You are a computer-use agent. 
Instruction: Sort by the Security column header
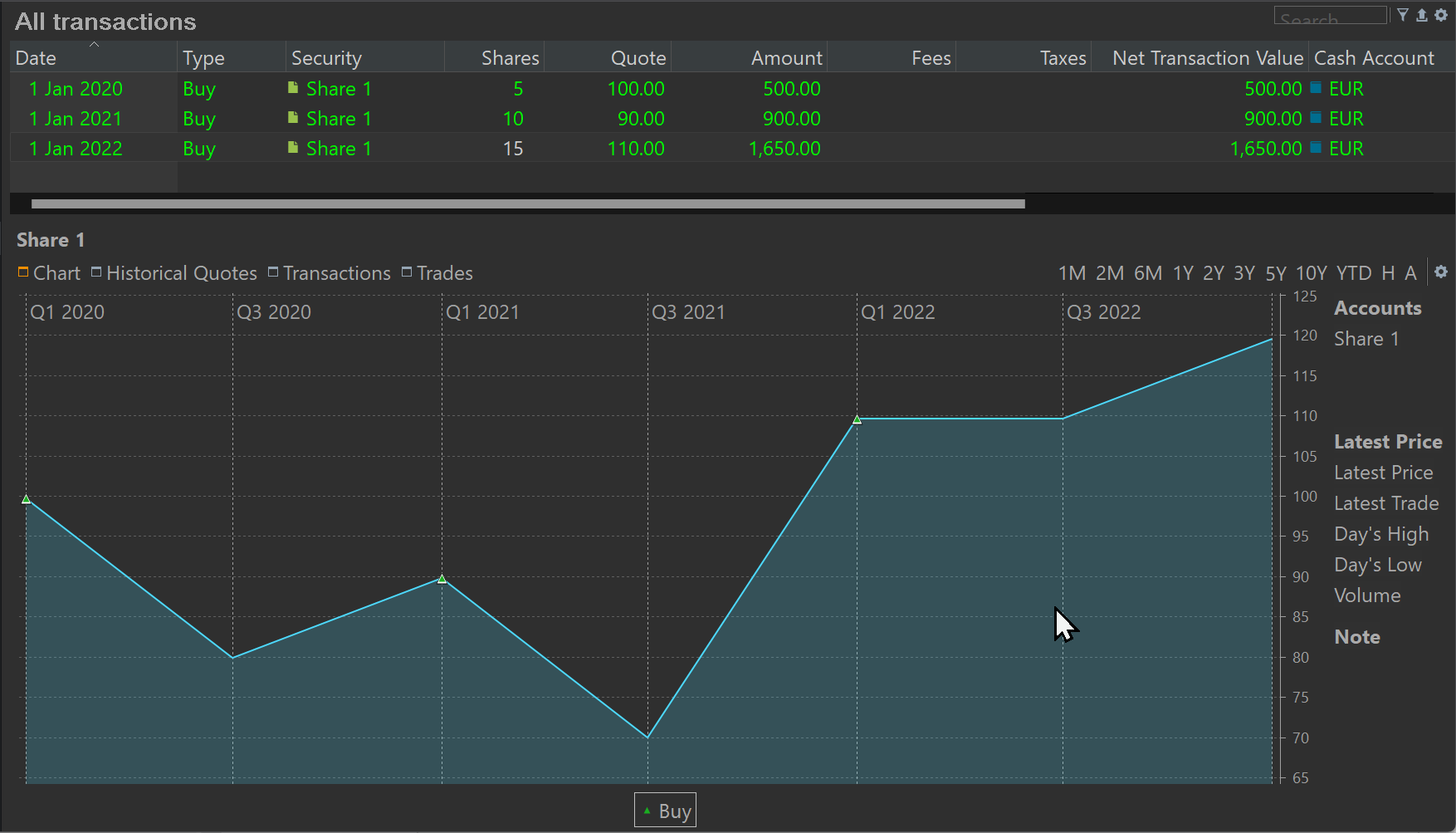click(365, 57)
